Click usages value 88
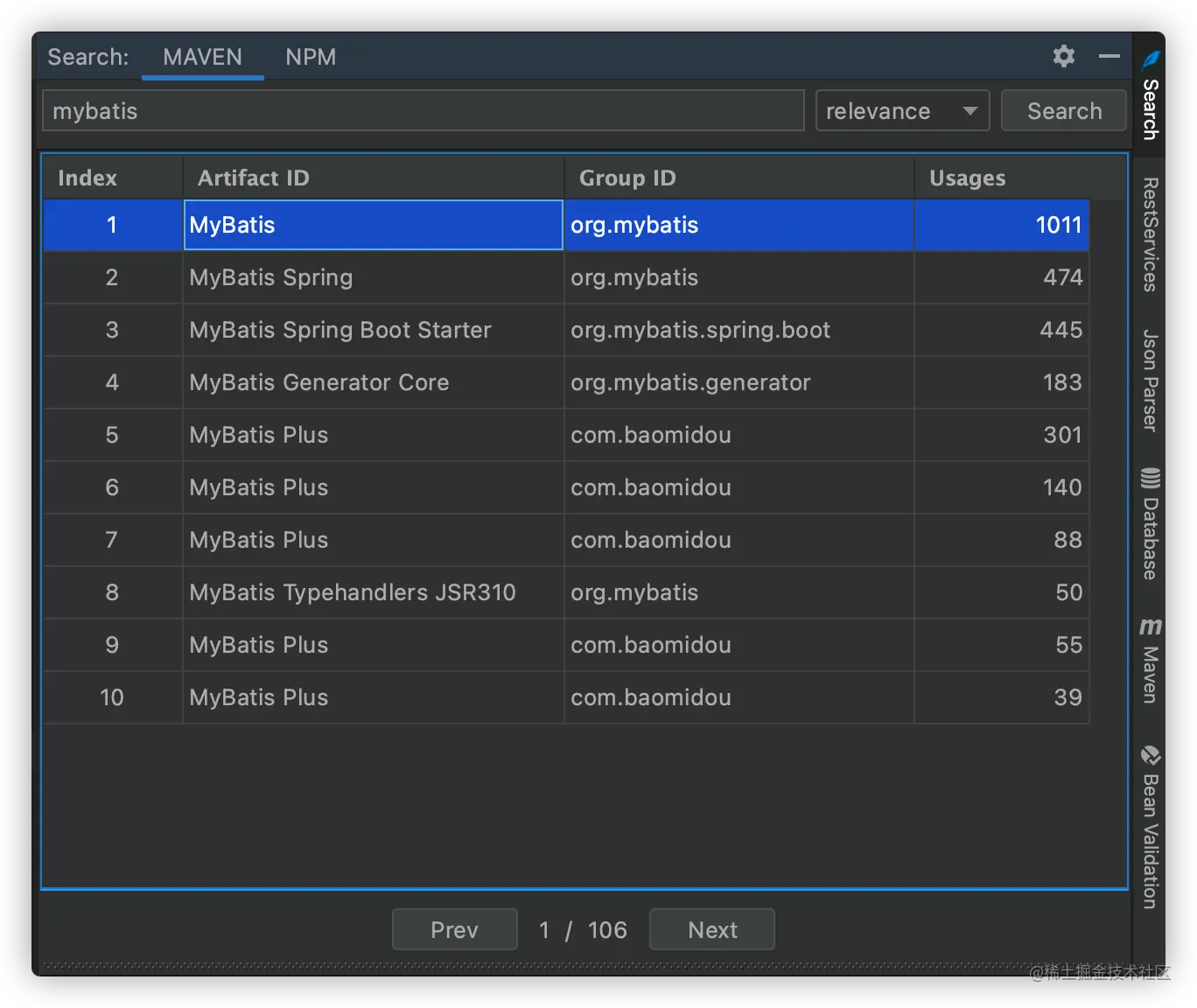The height and width of the screenshot is (1008, 1197). click(1002, 540)
